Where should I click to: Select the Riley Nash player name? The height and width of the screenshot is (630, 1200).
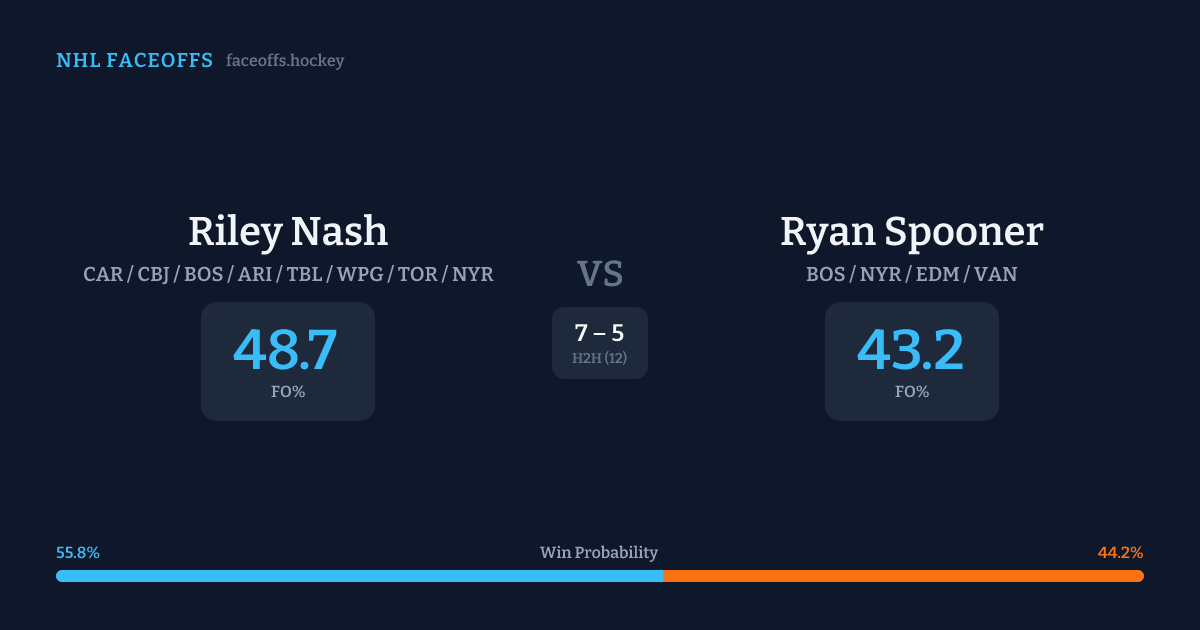point(288,232)
